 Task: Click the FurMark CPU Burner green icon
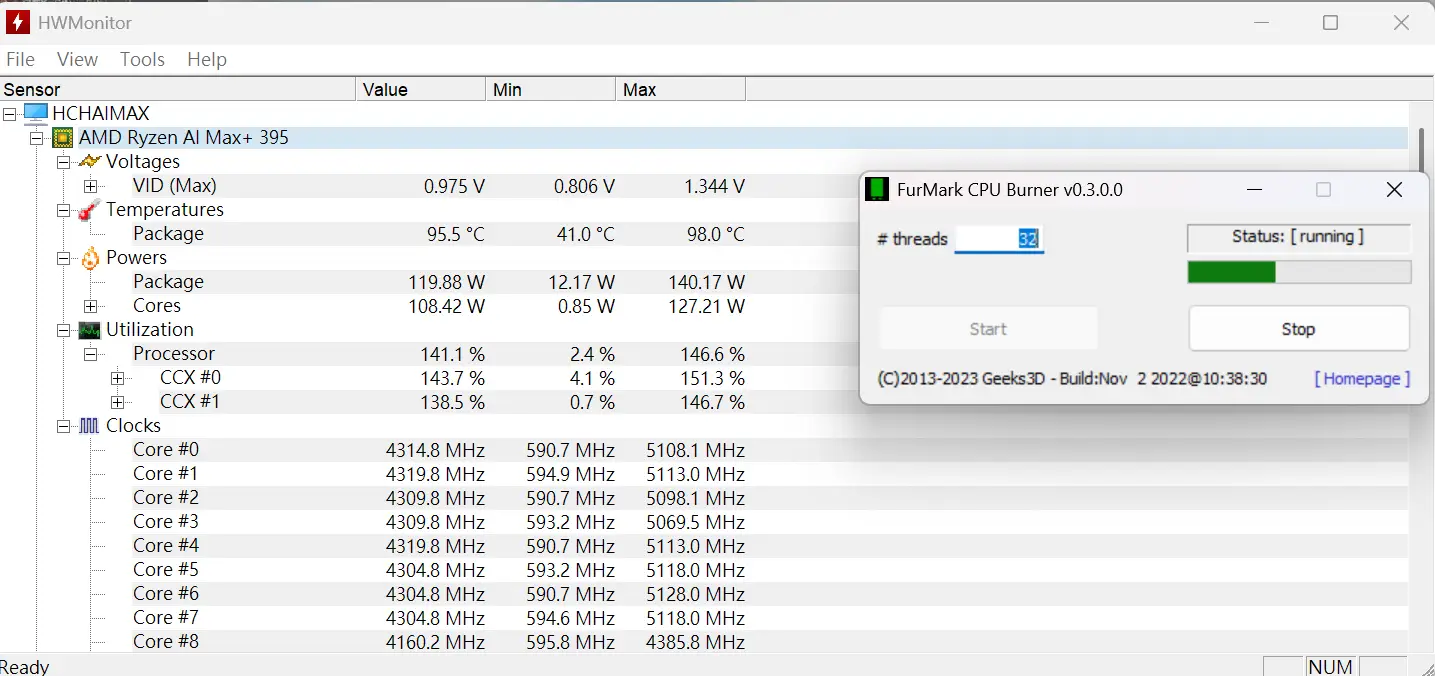click(877, 189)
